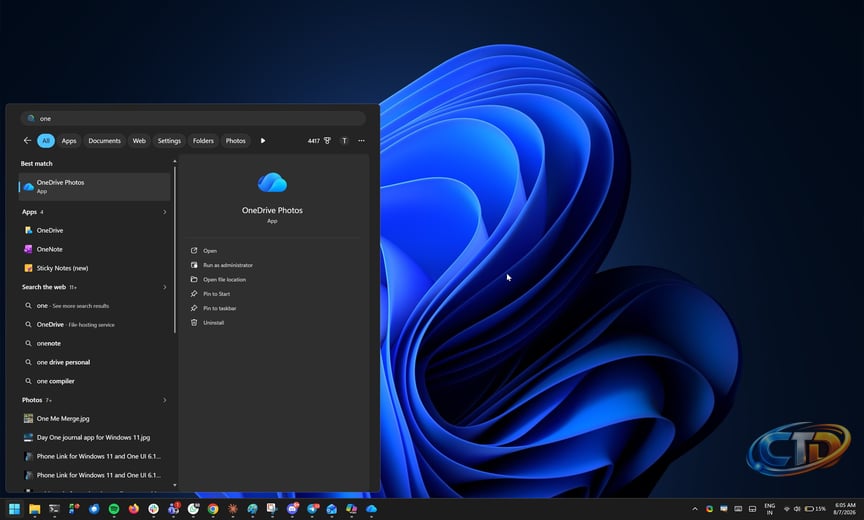Open OneDrive cloud icon on the taskbar
This screenshot has height=520, width=864.
coord(371,509)
